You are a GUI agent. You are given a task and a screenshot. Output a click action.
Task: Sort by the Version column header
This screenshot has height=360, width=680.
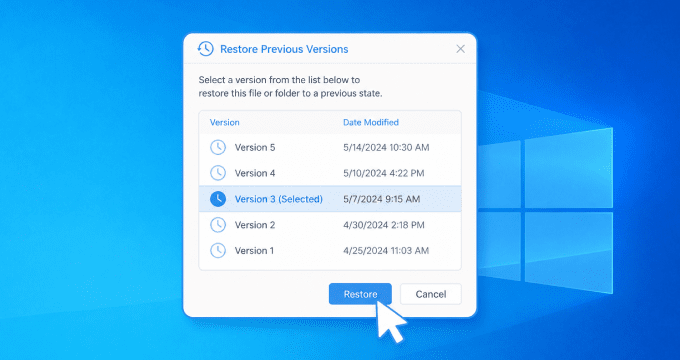coord(224,122)
